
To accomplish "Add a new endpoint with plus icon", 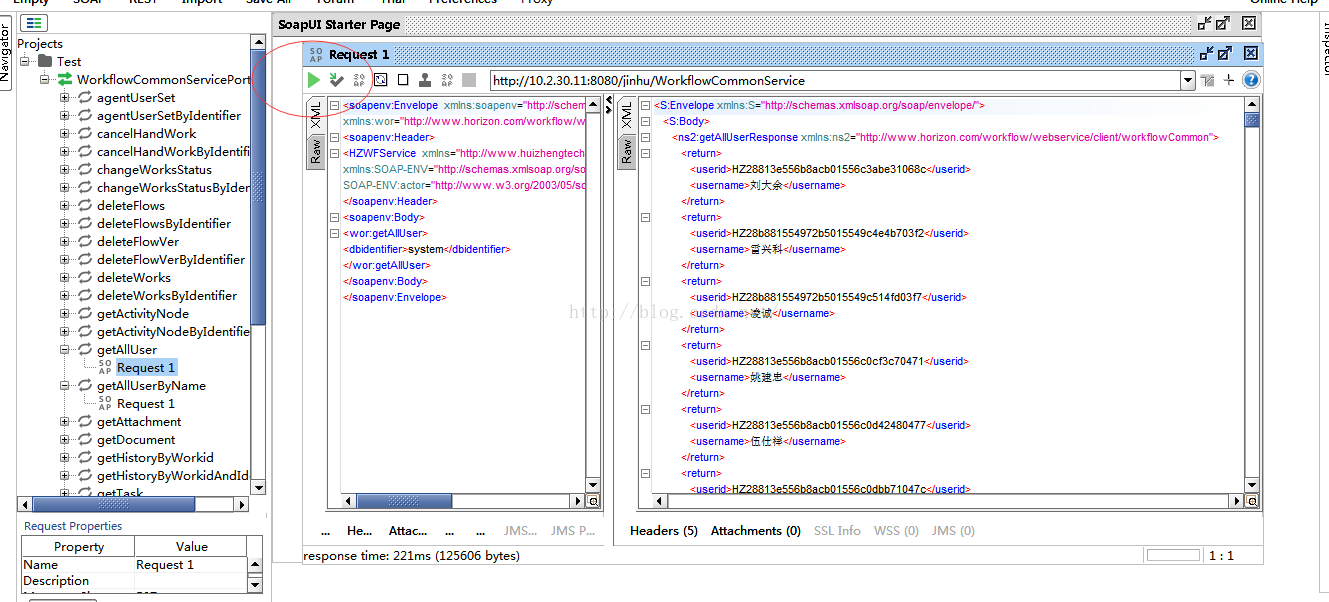I will pyautogui.click(x=1229, y=80).
